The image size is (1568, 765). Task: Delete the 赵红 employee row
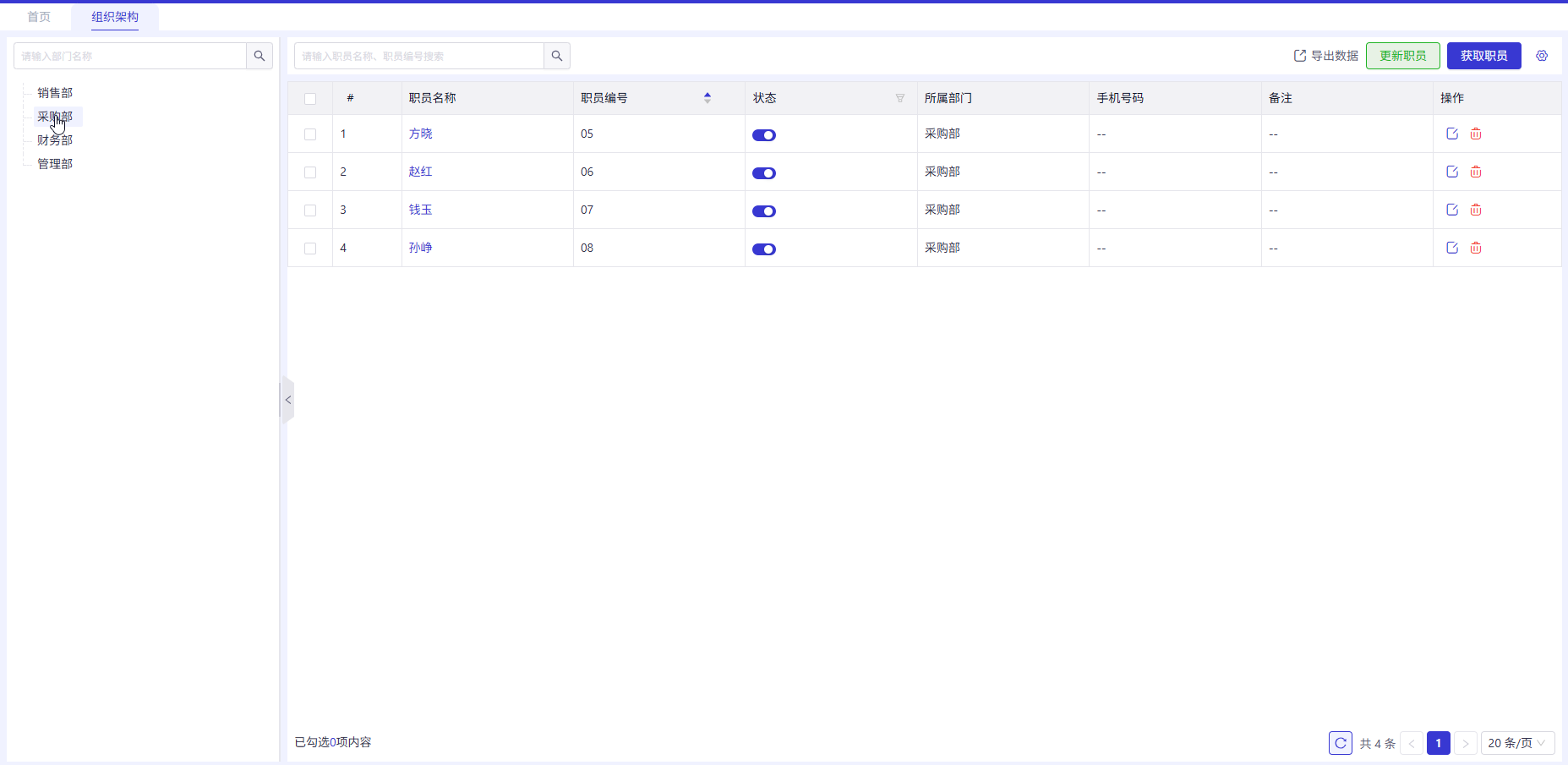point(1476,172)
